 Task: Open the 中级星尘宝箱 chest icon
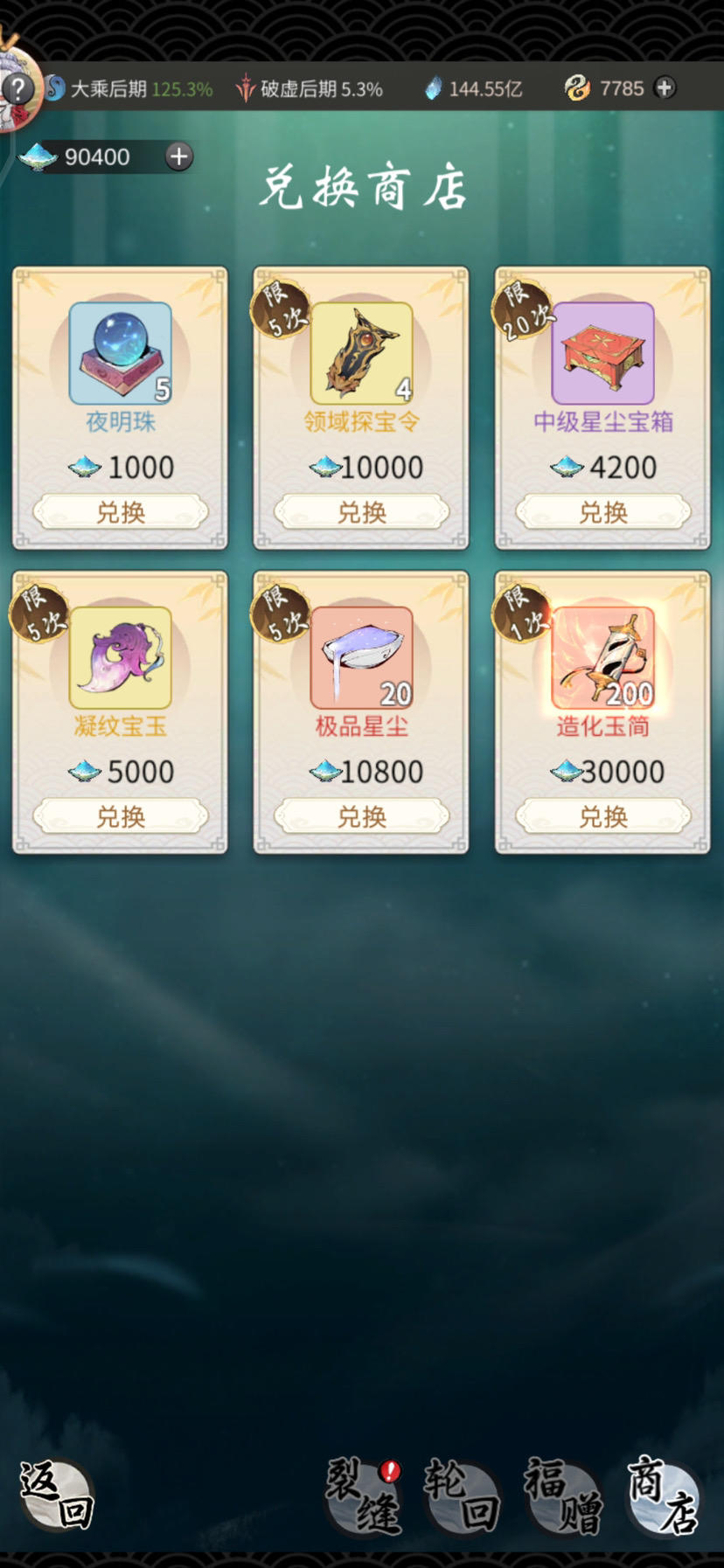point(603,353)
